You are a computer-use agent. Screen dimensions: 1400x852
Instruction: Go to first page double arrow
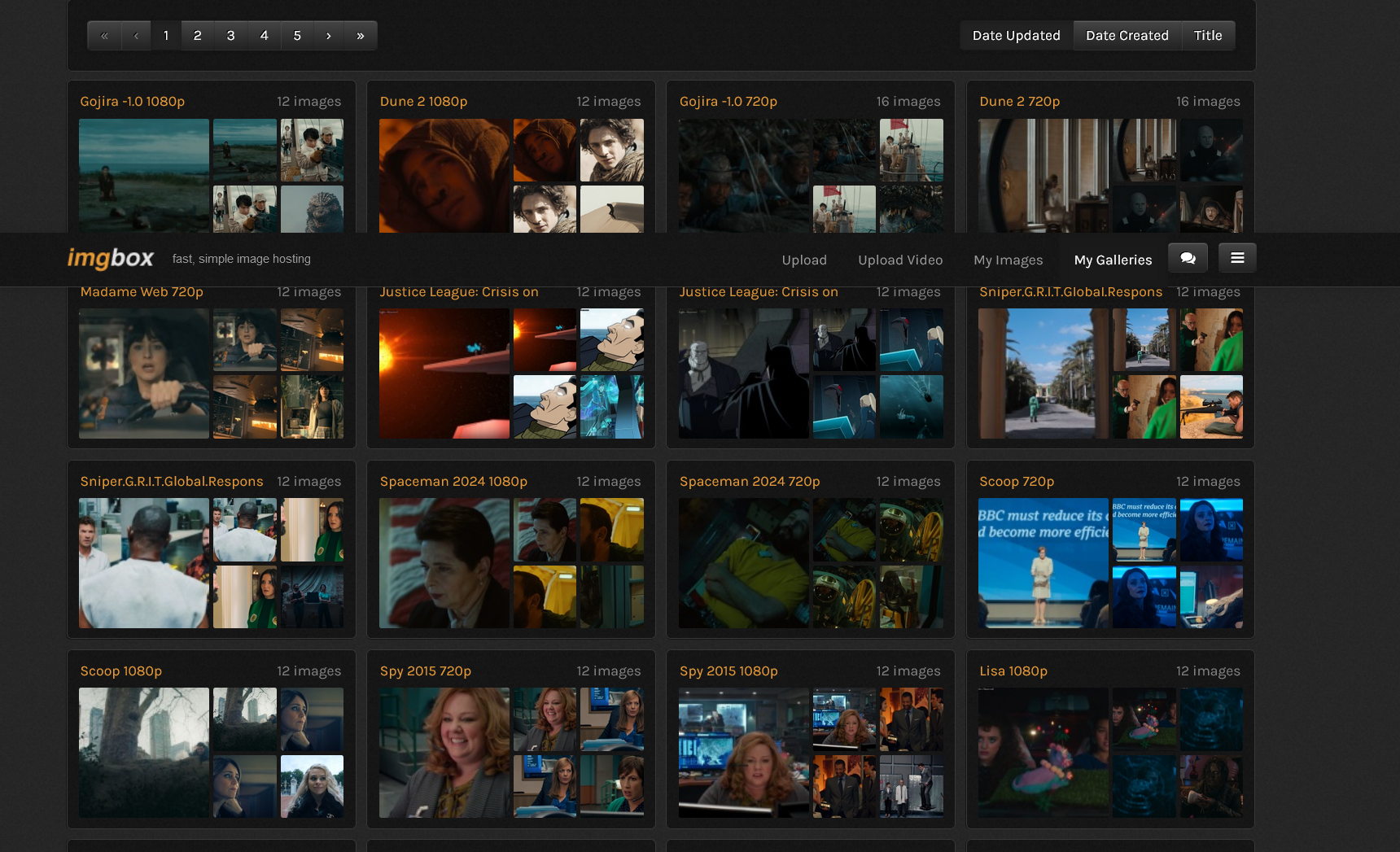point(104,36)
